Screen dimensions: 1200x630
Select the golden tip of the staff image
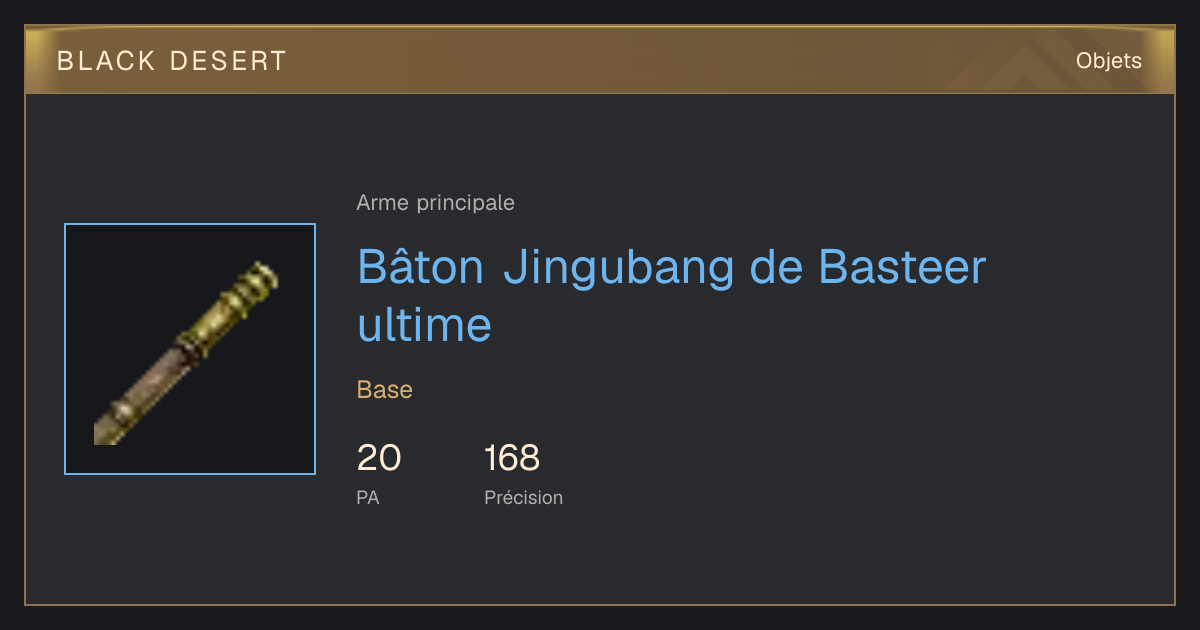250,288
